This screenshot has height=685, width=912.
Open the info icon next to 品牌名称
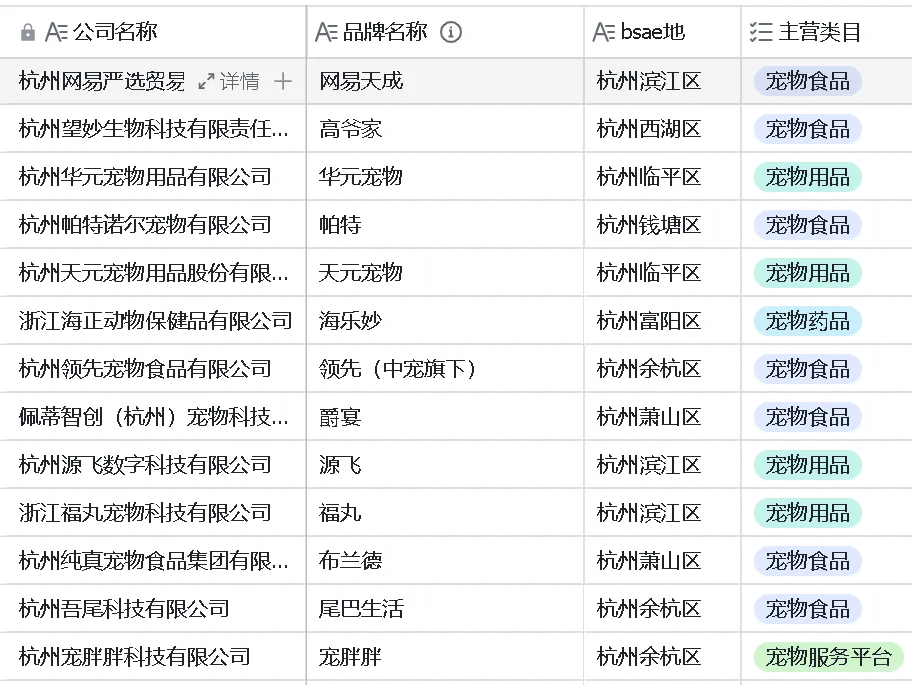point(451,32)
